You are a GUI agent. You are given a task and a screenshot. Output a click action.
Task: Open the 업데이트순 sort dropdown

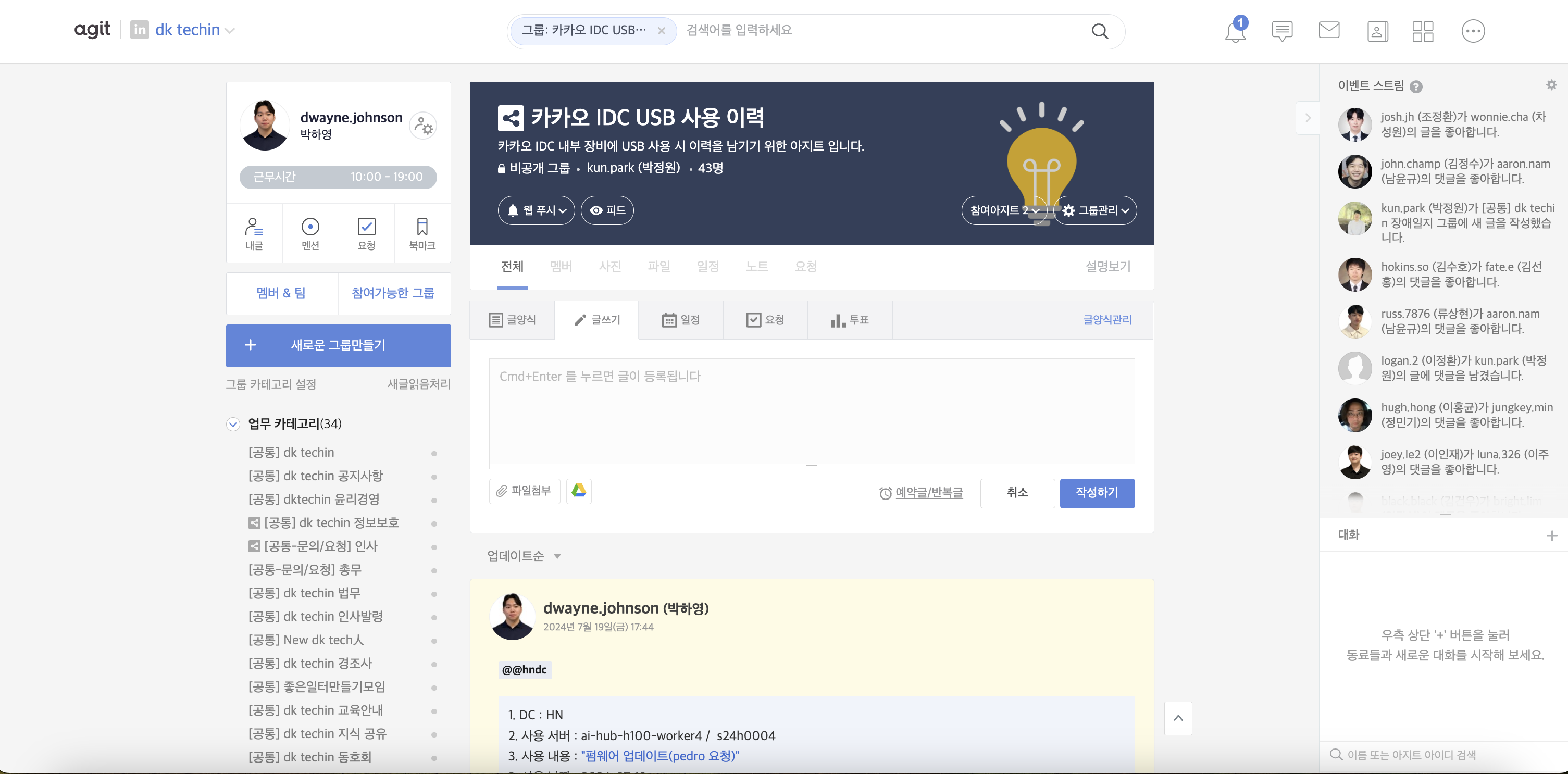point(524,556)
